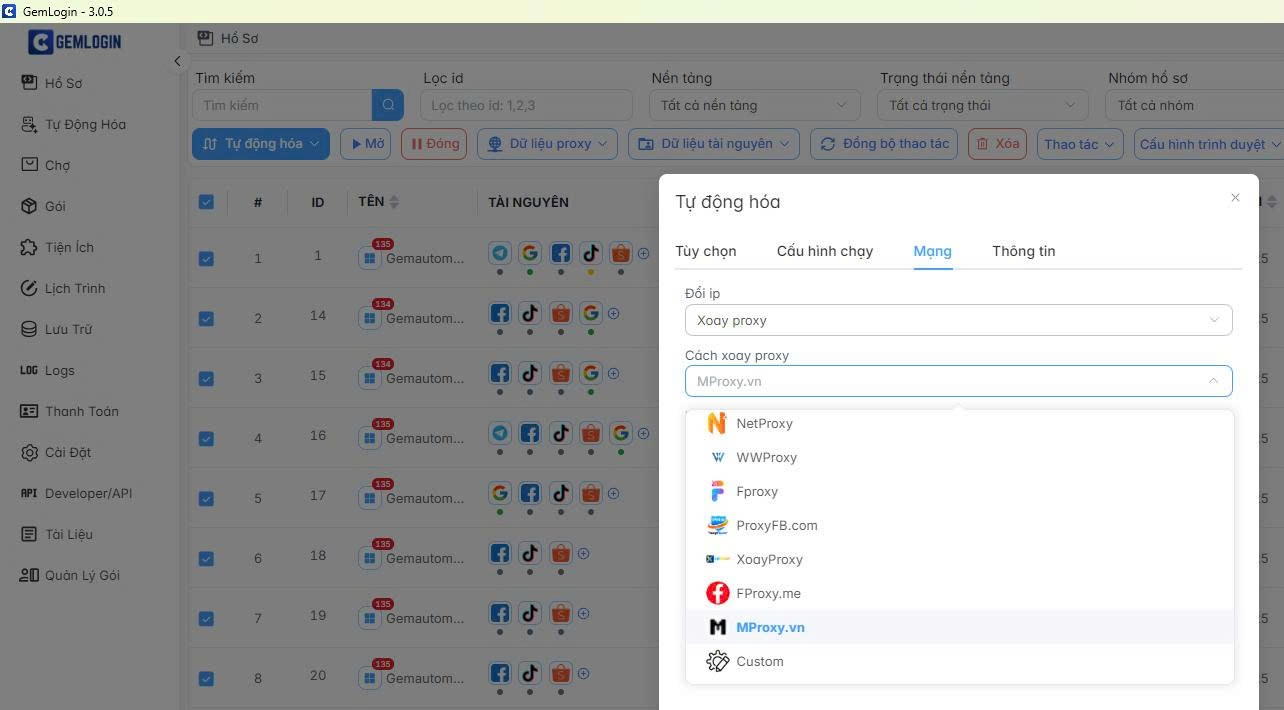Click the Mở open button
This screenshot has height=710, width=1284.
365,144
